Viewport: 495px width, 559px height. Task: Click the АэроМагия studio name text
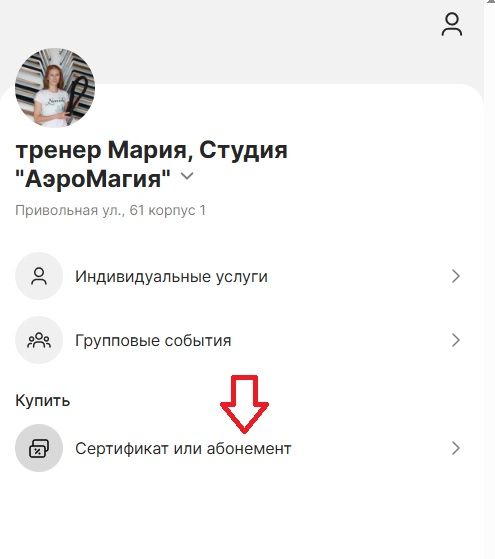[93, 178]
